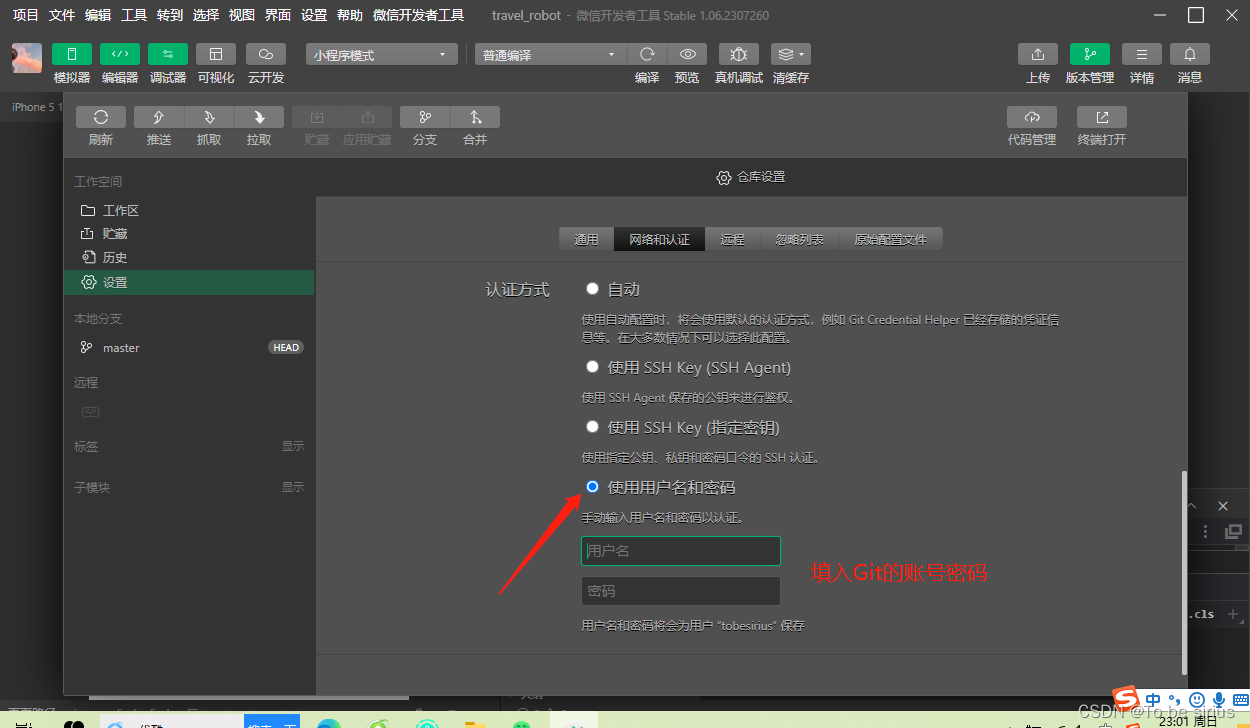Toggle the 编辑器 editor panel
Viewport: 1250px width, 728px height.
120,54
